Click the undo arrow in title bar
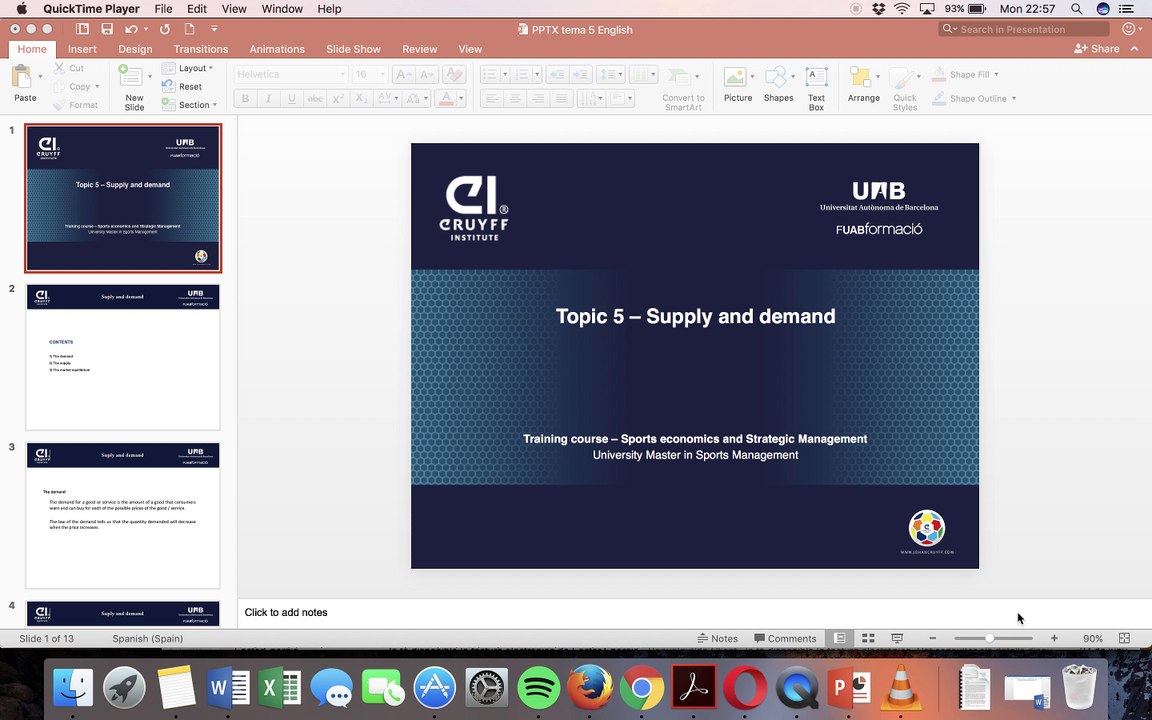Viewport: 1152px width, 720px height. (x=132, y=29)
